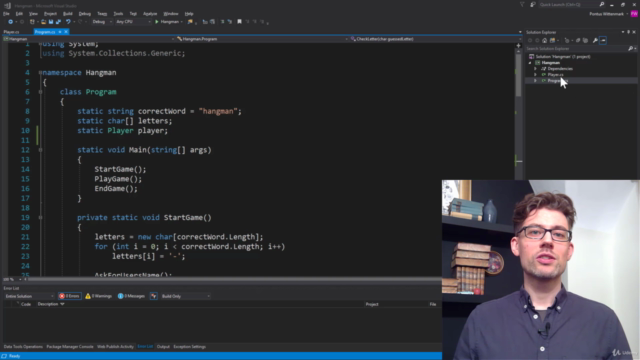
Task: Click the Quick Launch input field
Action: [569, 4]
